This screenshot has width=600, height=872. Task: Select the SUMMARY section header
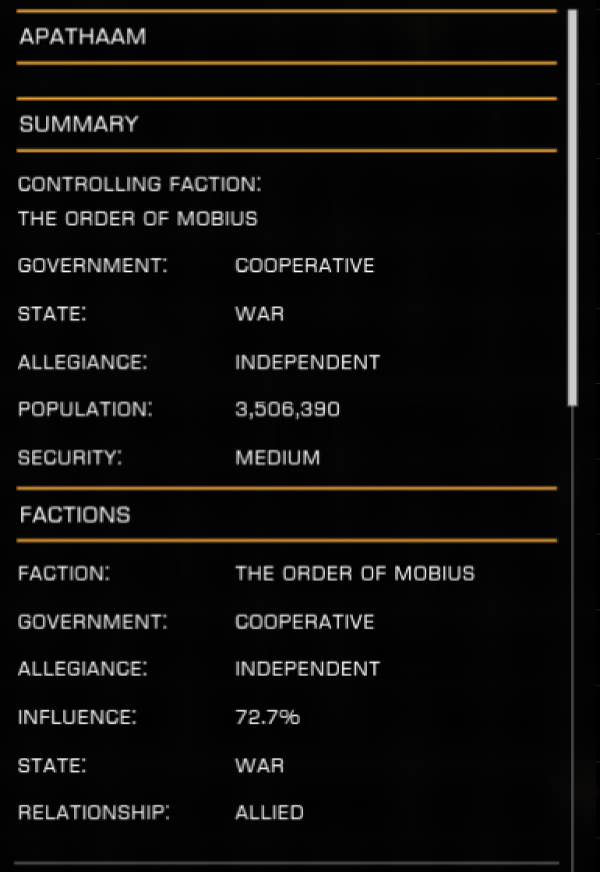(x=79, y=125)
